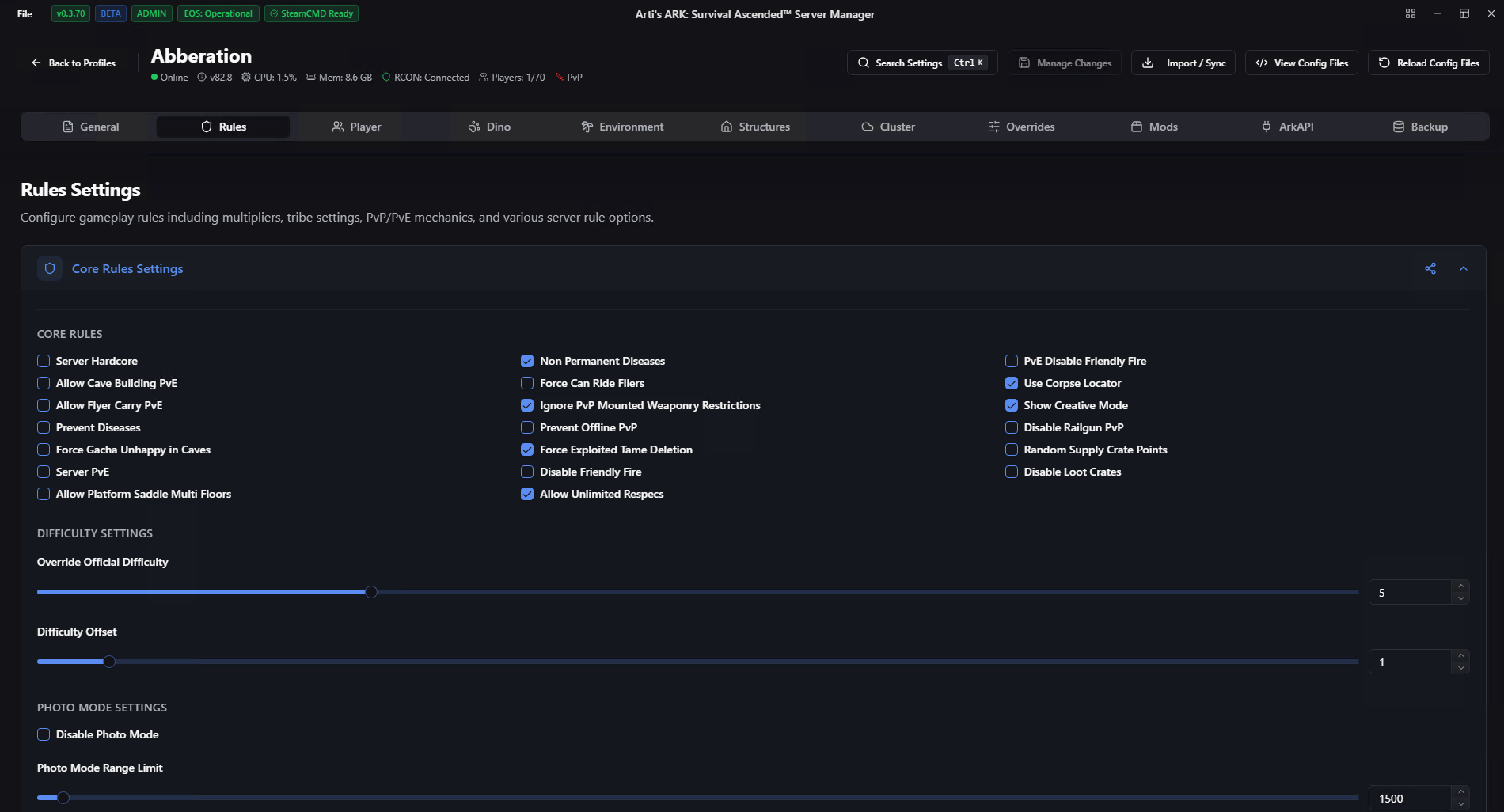Decrease Difficulty Offset with down arrow
The height and width of the screenshot is (812, 1504).
(x=1460, y=668)
